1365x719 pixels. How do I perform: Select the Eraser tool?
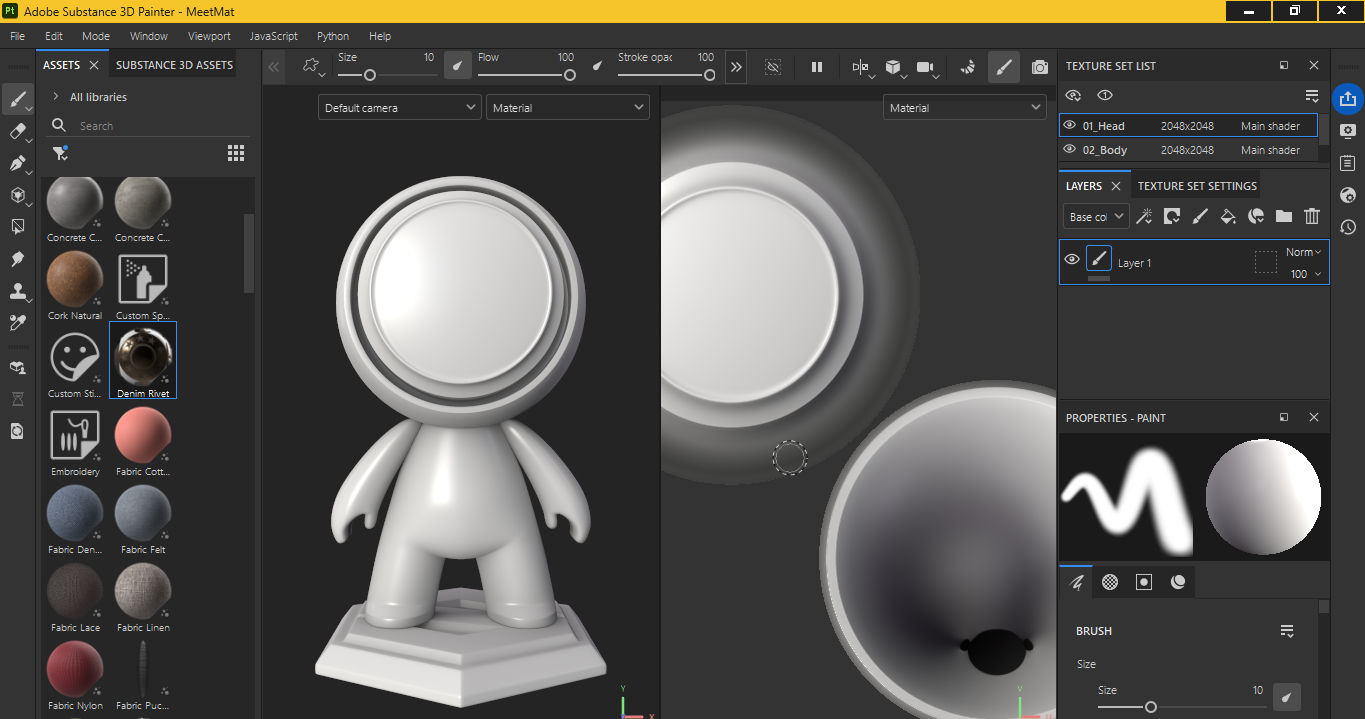click(x=17, y=132)
